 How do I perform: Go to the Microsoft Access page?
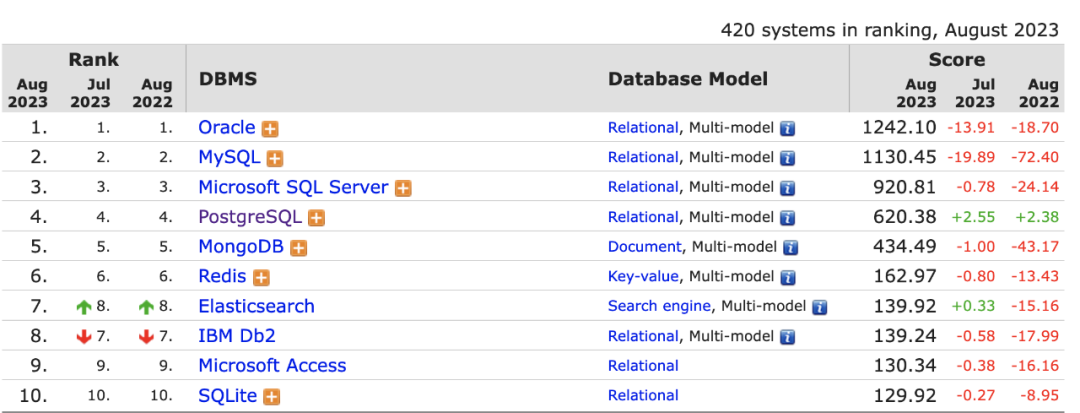(x=272, y=365)
